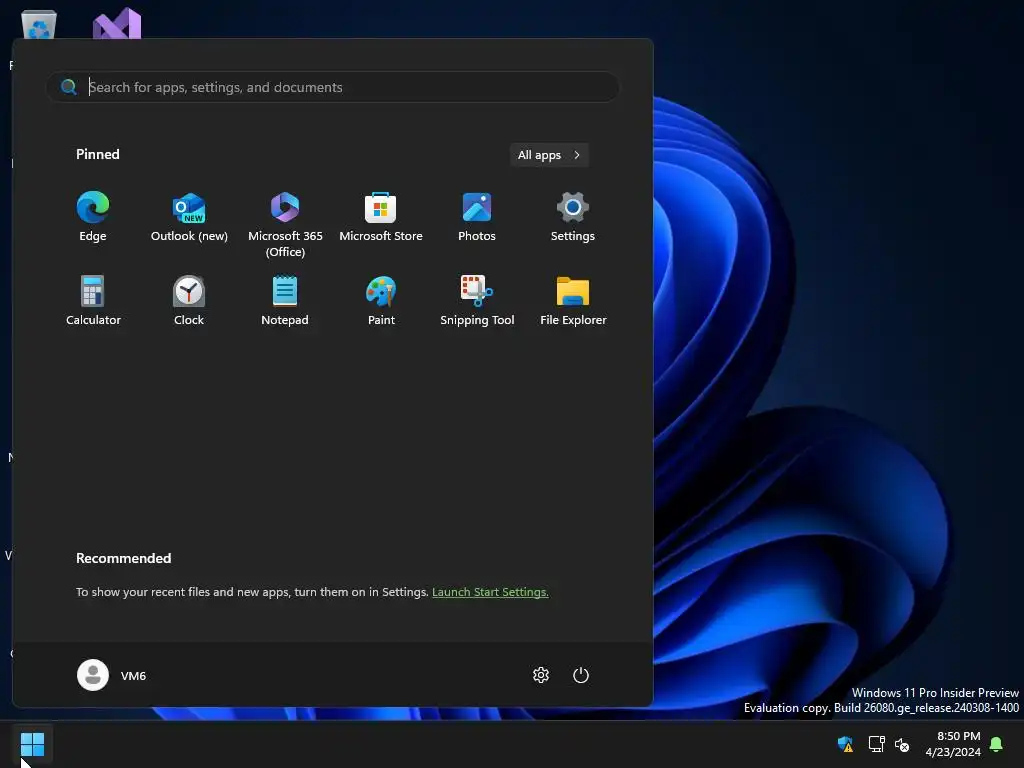Launch Outlook (new) from pinned apps

point(189,217)
